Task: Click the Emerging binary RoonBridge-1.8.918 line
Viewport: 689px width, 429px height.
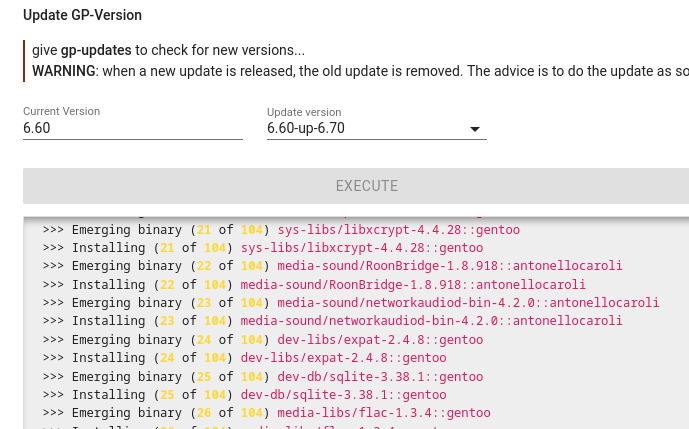Action: tap(332, 266)
